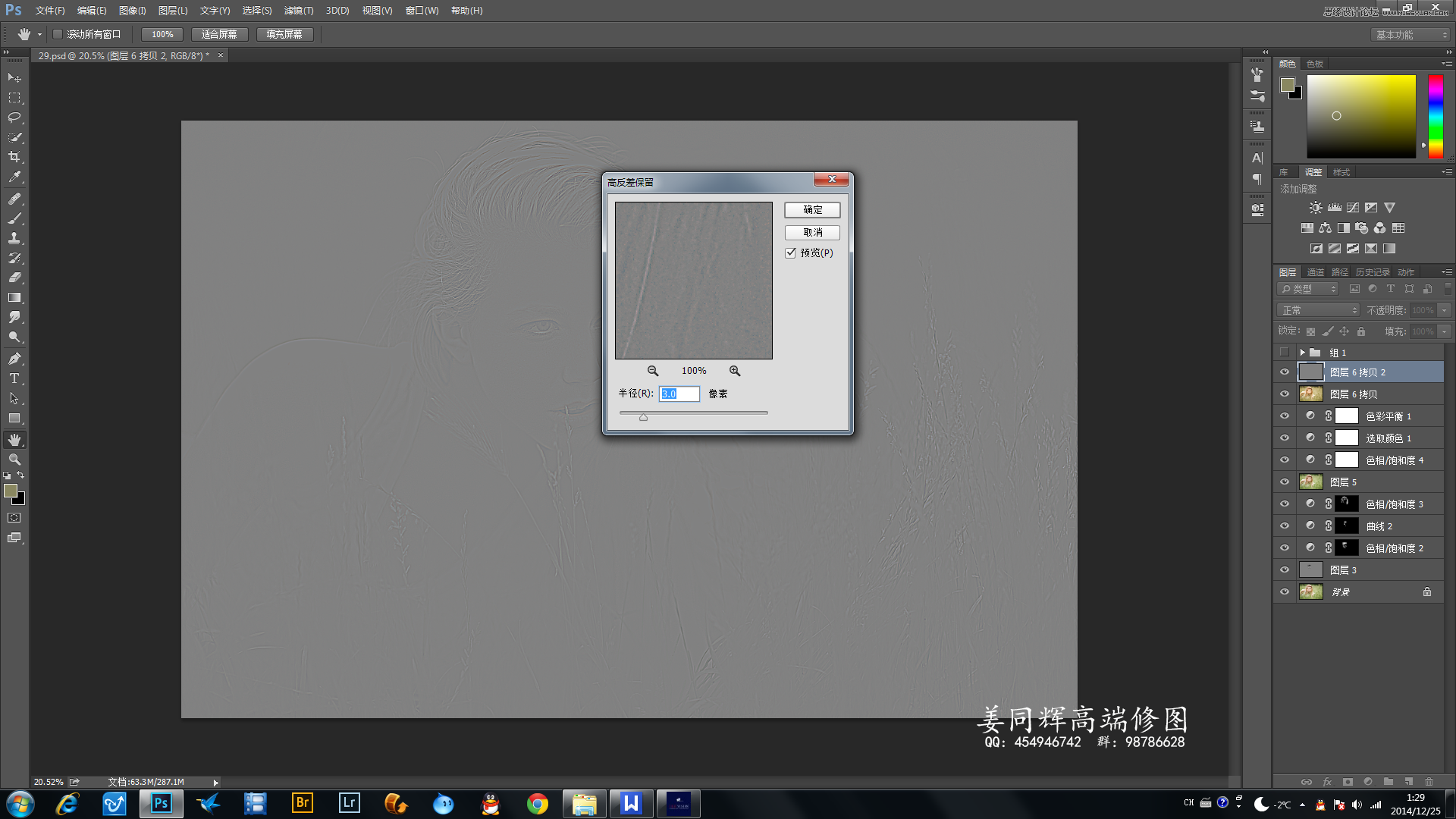Open the blend mode 正常 dropdown
The image size is (1456, 819).
click(1319, 310)
